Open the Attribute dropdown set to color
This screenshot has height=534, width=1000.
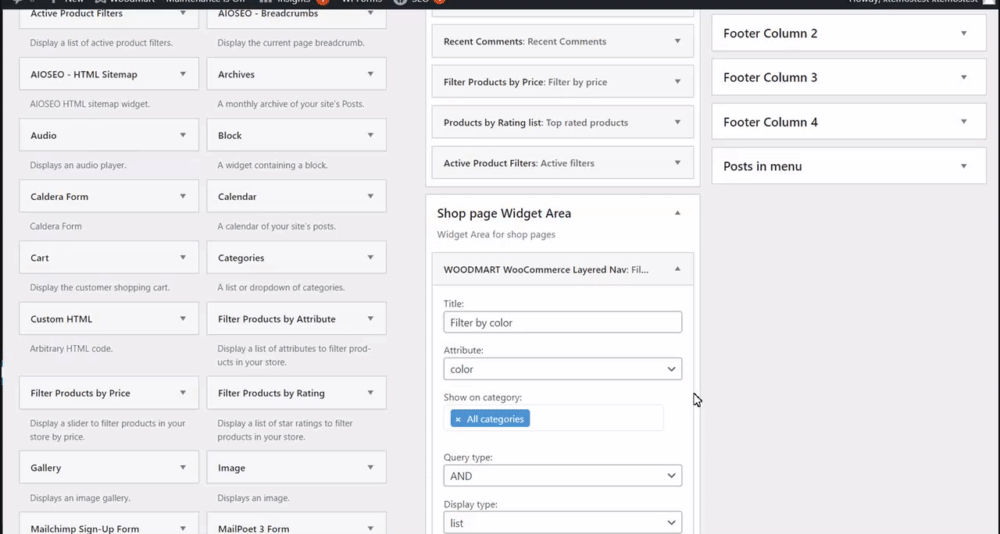562,369
